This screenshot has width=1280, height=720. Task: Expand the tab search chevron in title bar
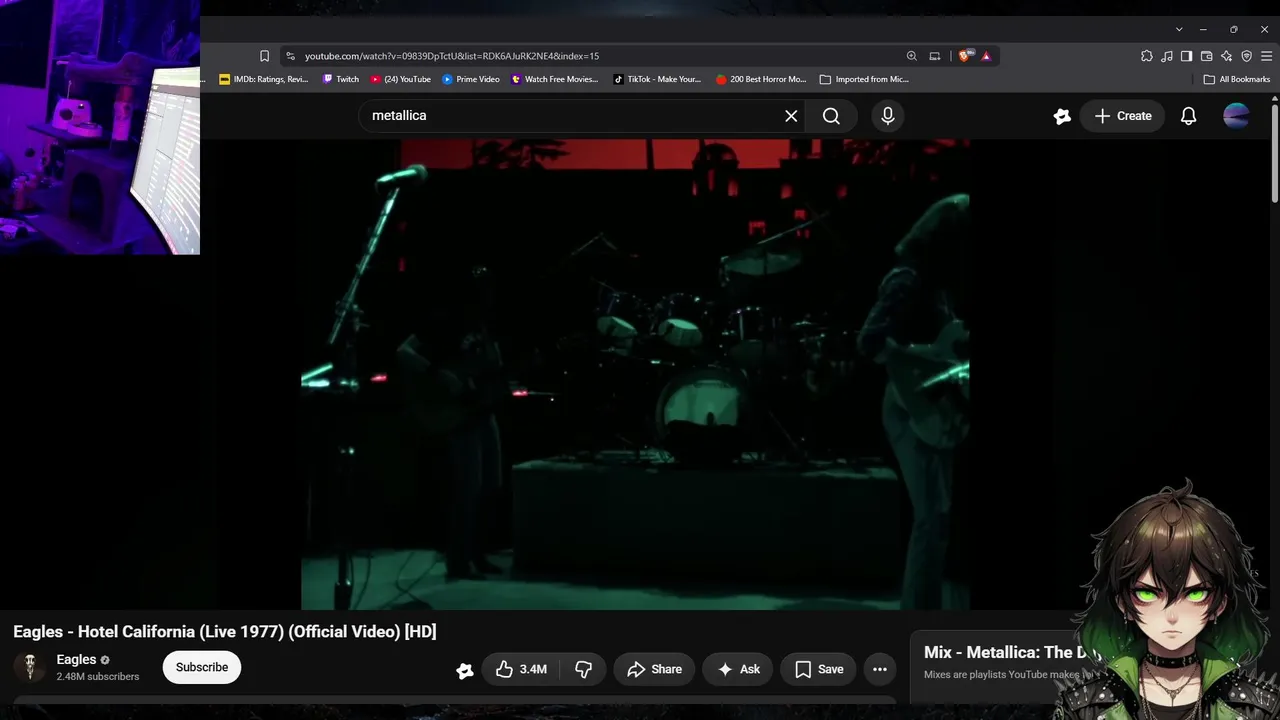tap(1179, 29)
